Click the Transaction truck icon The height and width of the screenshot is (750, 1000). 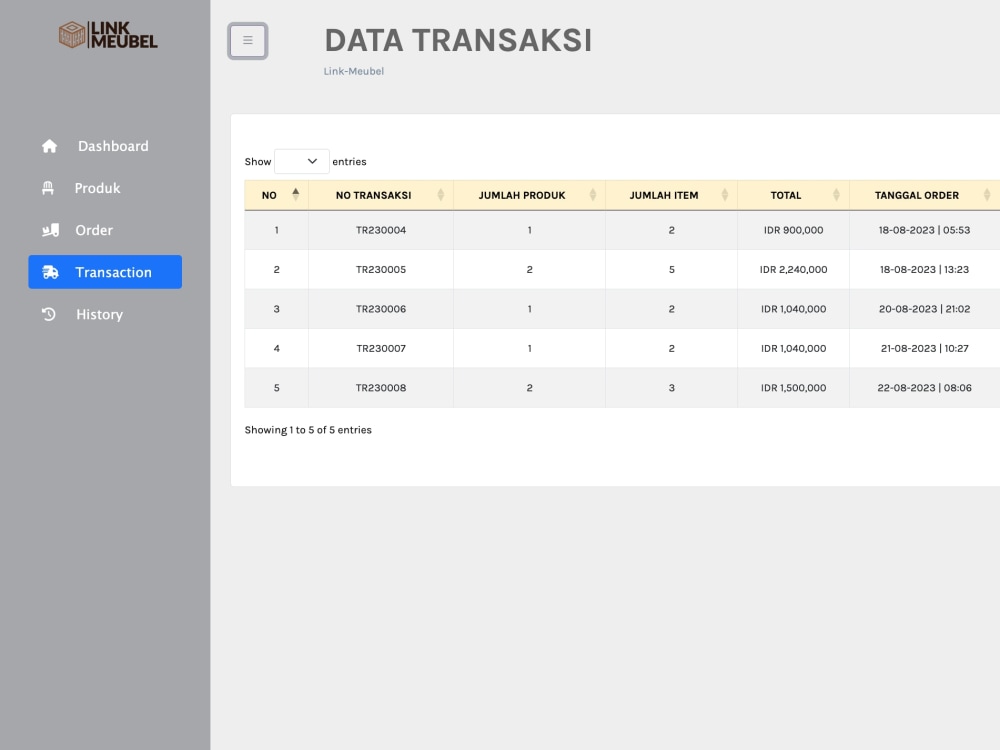50,272
